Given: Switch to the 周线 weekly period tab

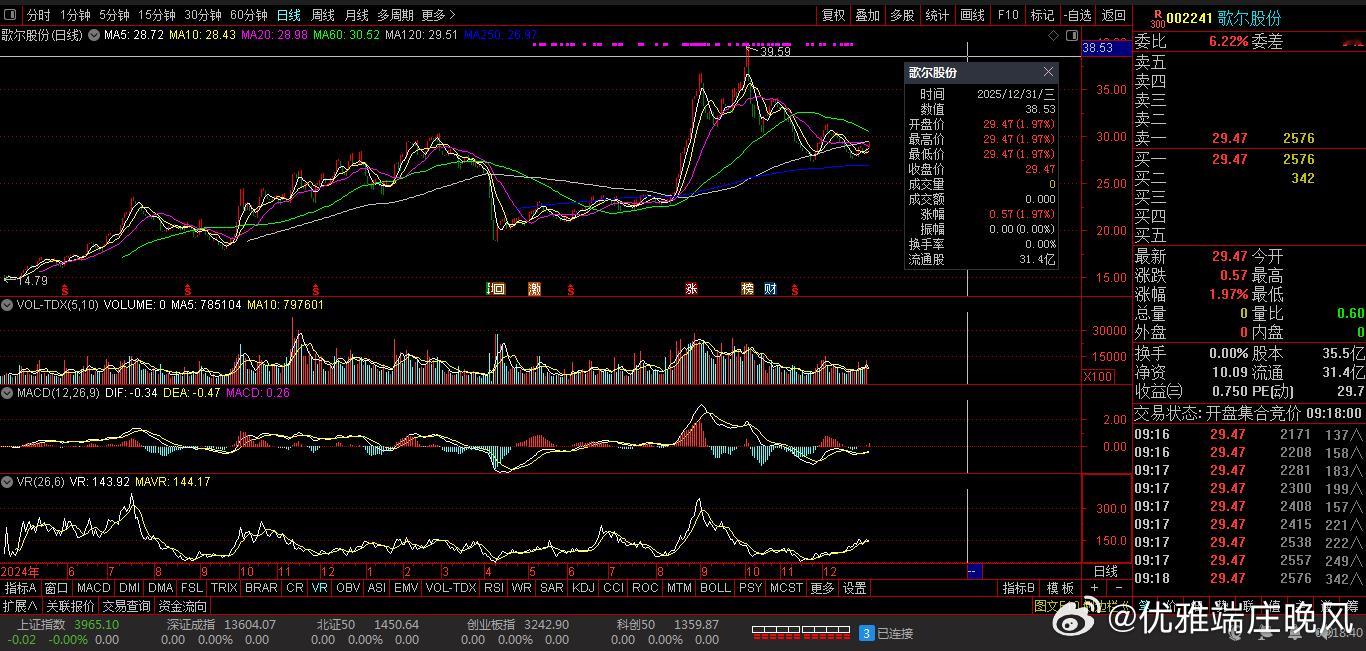Looking at the screenshot, I should coord(322,15).
